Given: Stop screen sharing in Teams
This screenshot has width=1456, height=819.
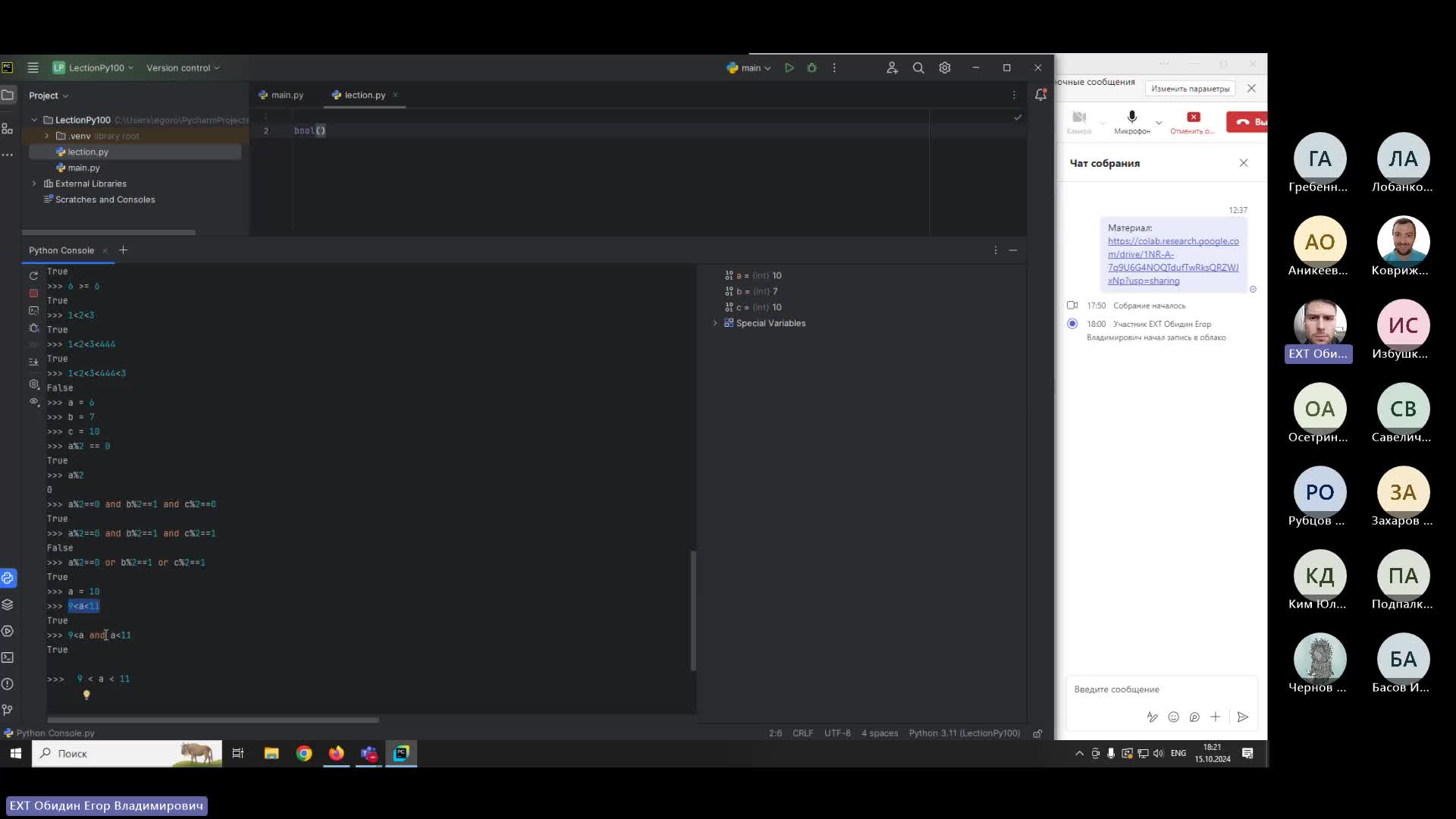Looking at the screenshot, I should 1193,121.
